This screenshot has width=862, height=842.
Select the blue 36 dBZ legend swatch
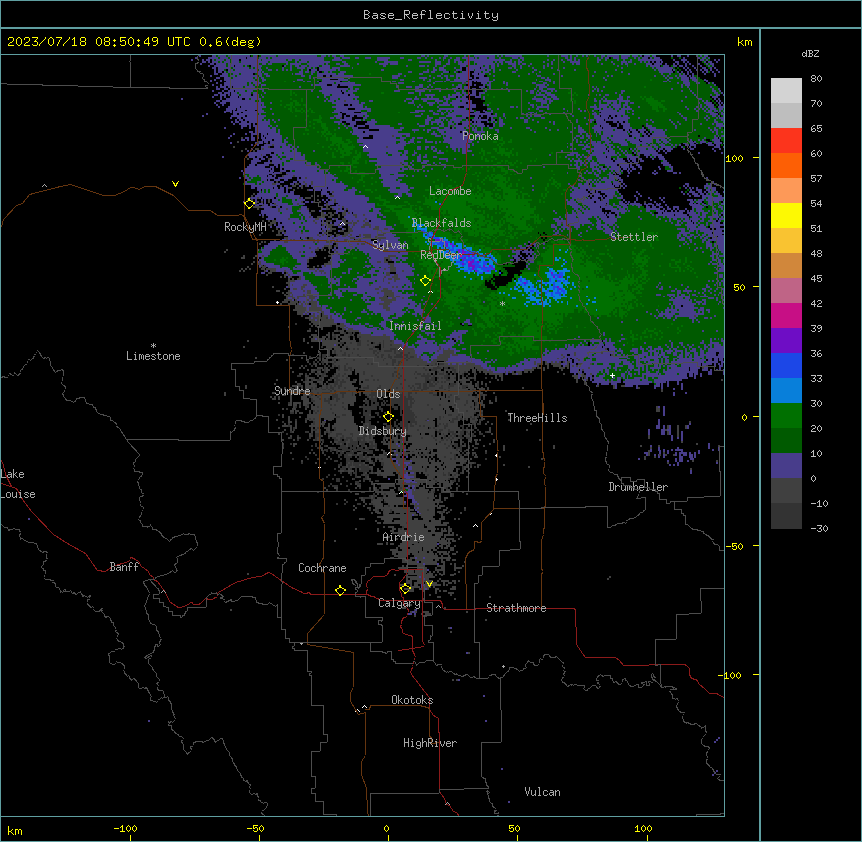coord(786,365)
